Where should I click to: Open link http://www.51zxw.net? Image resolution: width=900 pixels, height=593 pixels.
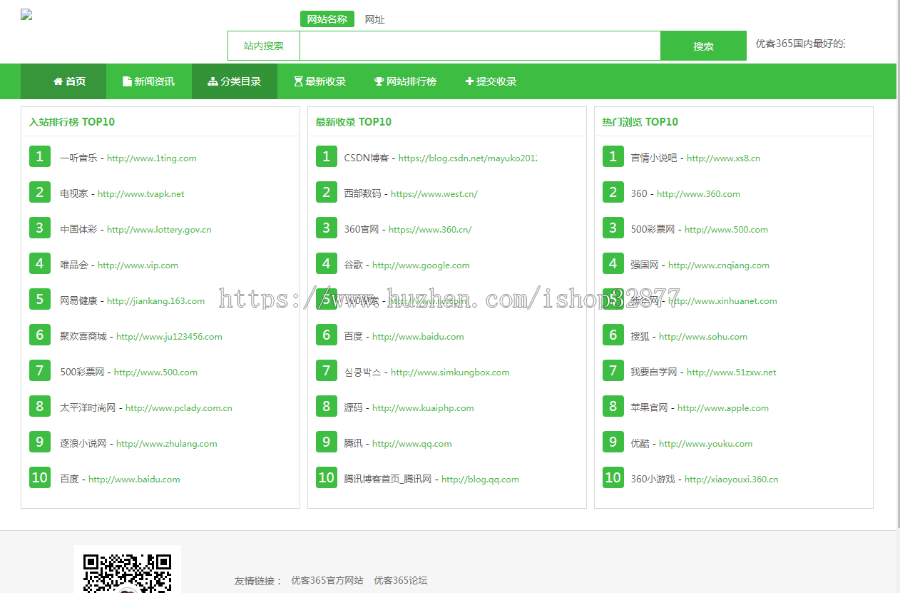[731, 372]
